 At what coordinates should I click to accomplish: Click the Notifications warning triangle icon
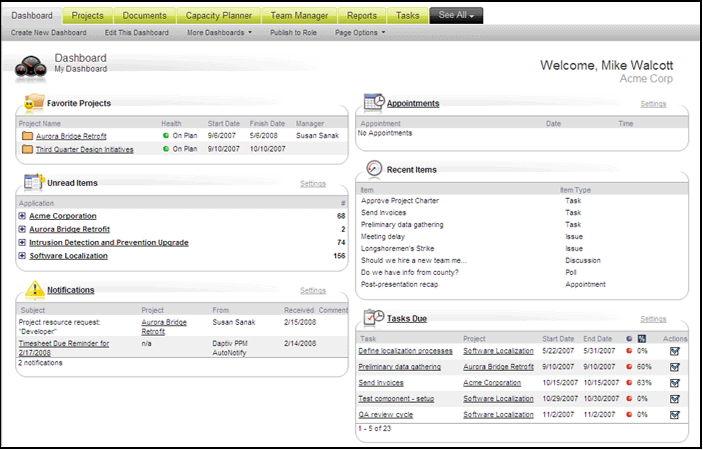point(35,290)
